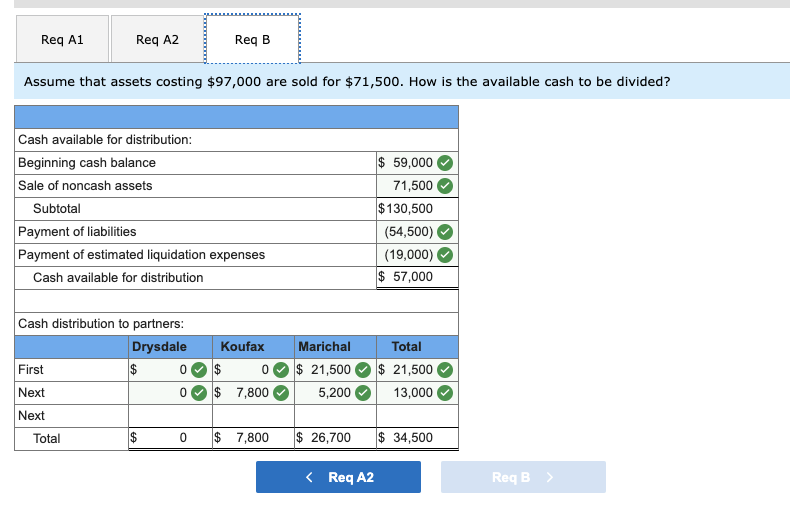Click the Beginning cash balance amount field

tap(417, 163)
